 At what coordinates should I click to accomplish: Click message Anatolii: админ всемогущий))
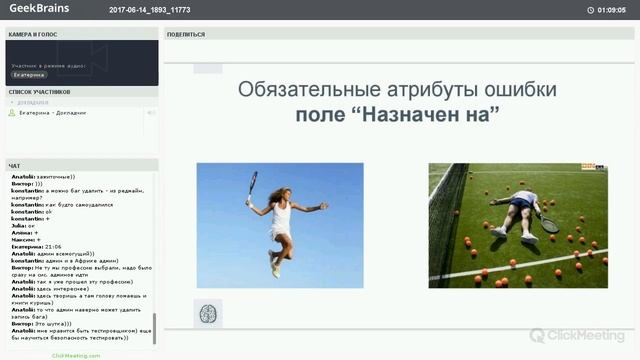[53, 253]
